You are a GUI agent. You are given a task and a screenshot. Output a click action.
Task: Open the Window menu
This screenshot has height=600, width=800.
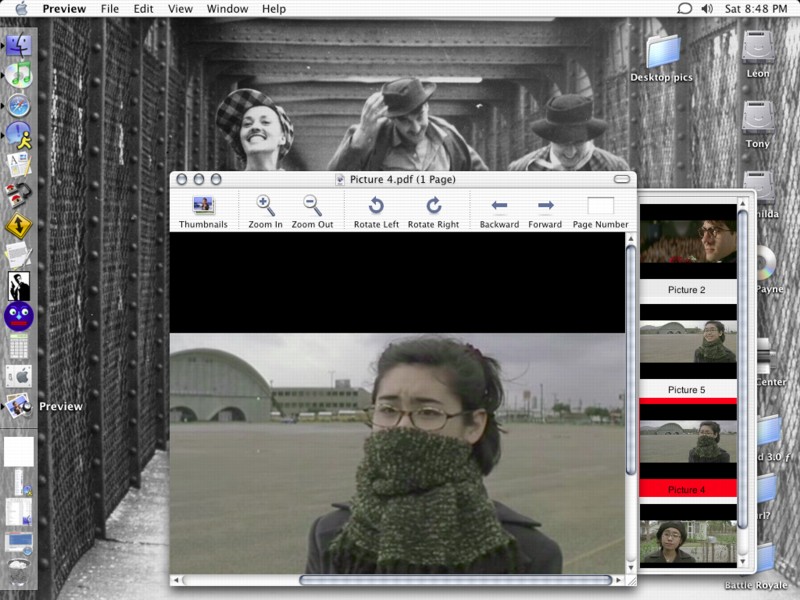point(227,9)
